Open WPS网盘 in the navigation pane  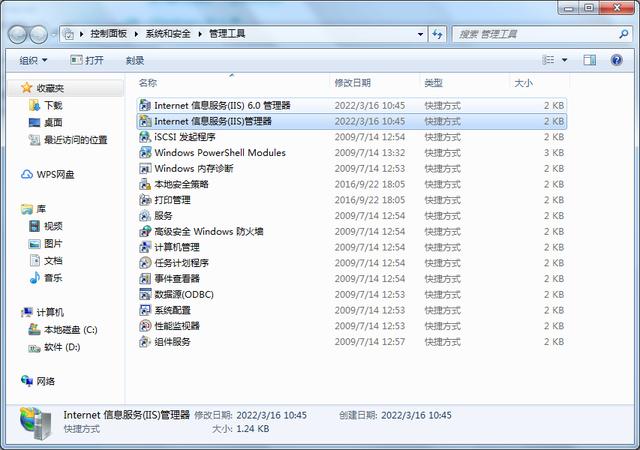48,175
